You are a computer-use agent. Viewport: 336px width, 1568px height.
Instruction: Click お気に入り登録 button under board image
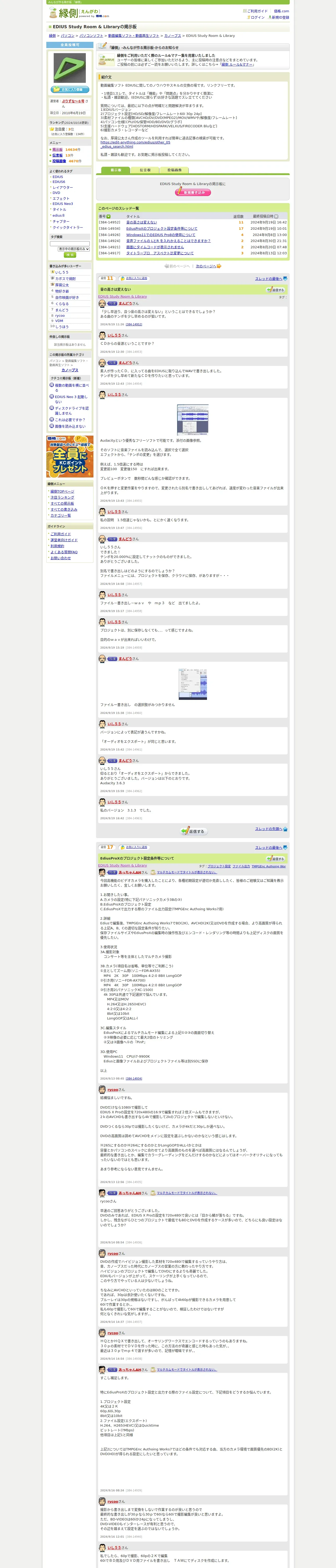(x=70, y=89)
